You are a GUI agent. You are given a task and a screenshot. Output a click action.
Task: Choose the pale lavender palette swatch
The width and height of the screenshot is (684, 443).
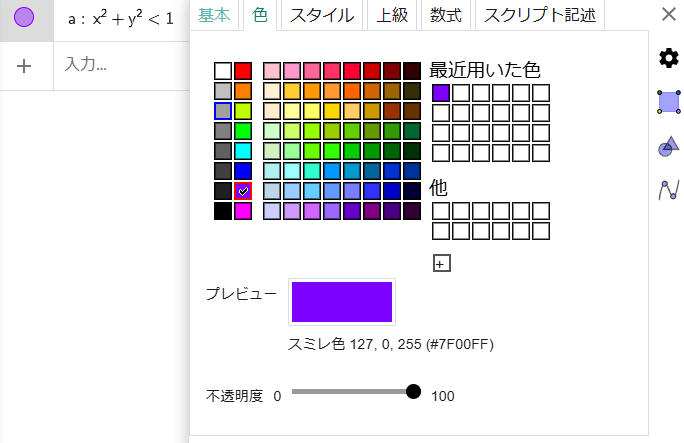coord(272,211)
